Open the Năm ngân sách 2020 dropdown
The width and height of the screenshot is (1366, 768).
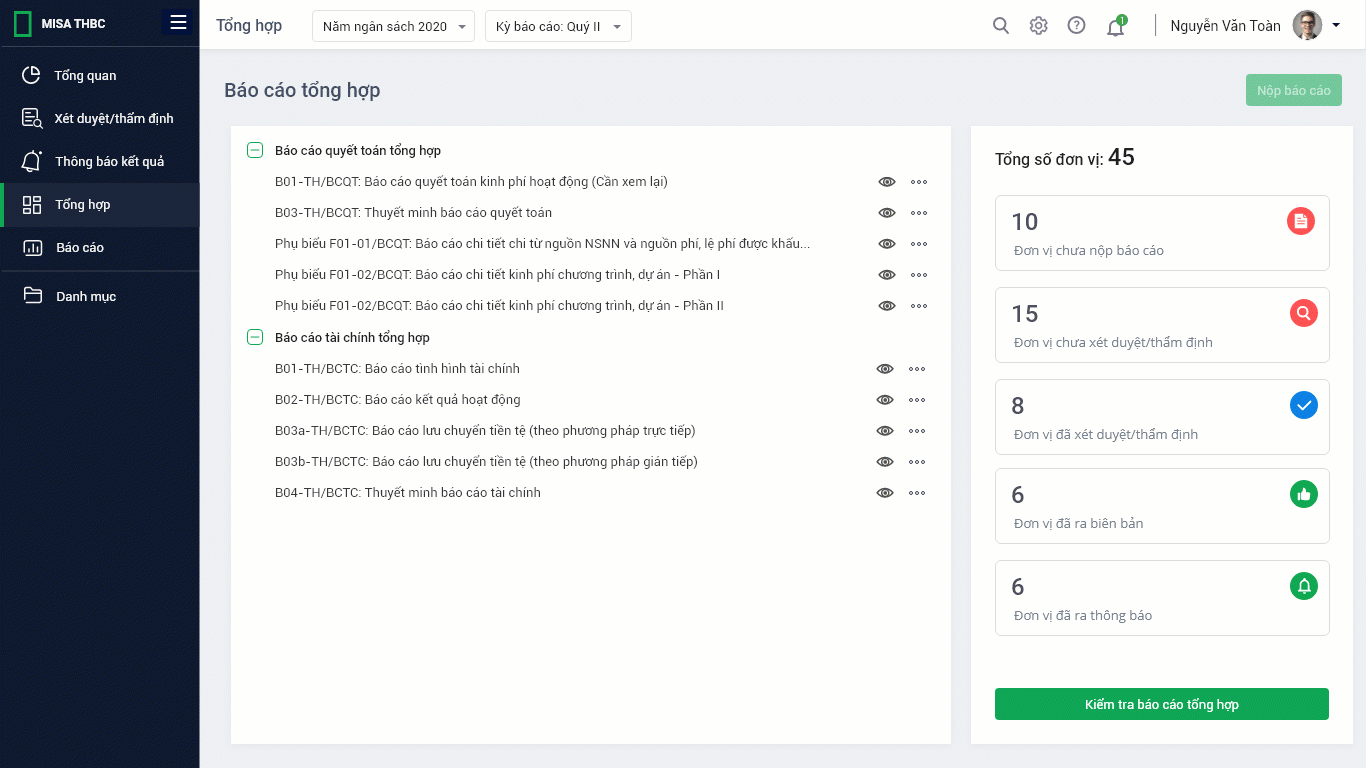(394, 26)
